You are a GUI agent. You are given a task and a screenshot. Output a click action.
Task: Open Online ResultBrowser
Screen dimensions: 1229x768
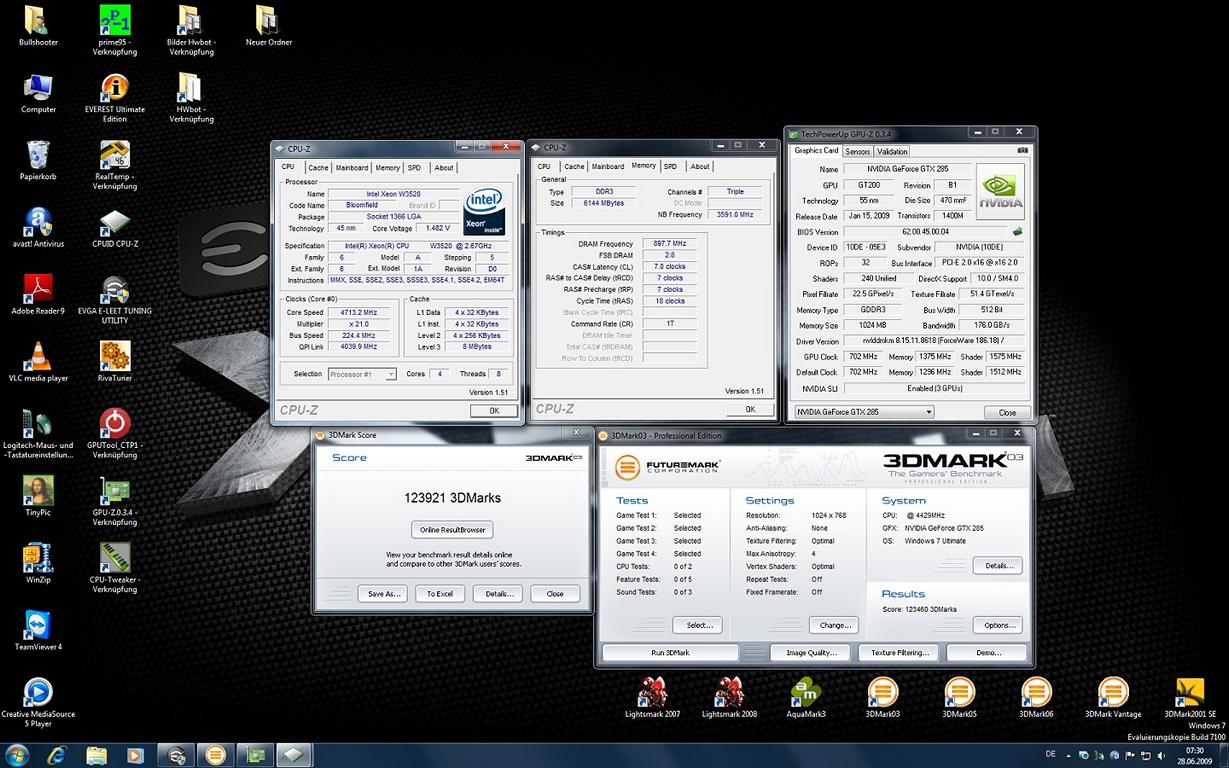tap(452, 529)
